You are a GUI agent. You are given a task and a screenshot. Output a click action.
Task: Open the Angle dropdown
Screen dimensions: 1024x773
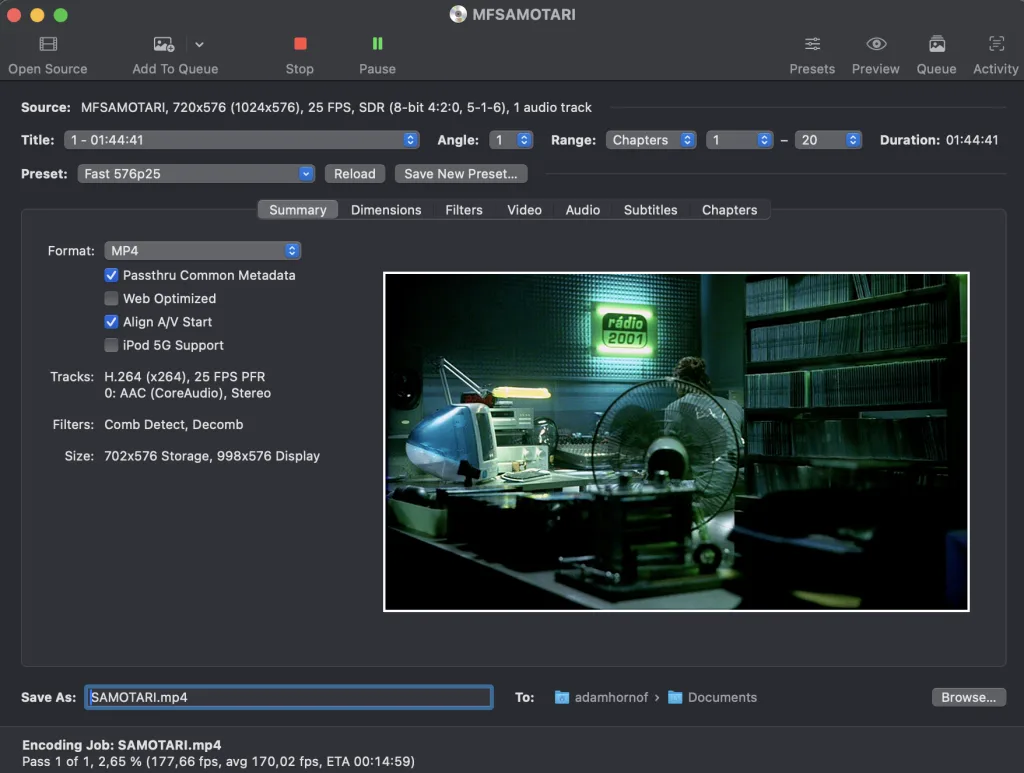(511, 140)
